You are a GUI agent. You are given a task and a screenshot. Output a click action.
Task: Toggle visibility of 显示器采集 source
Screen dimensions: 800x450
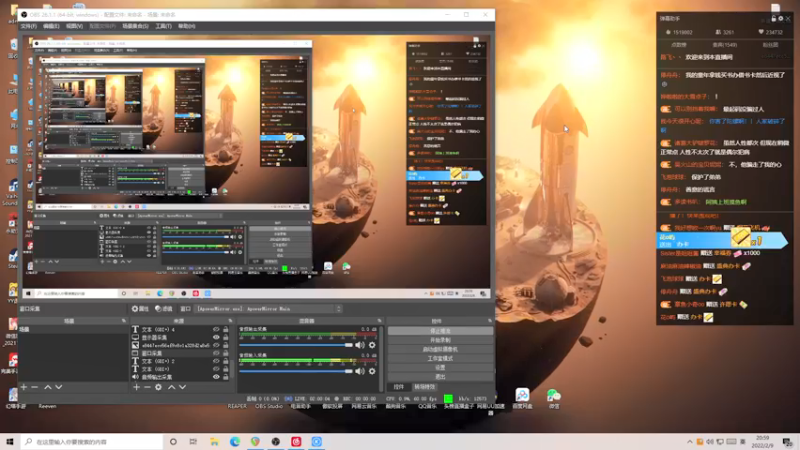coord(216,337)
